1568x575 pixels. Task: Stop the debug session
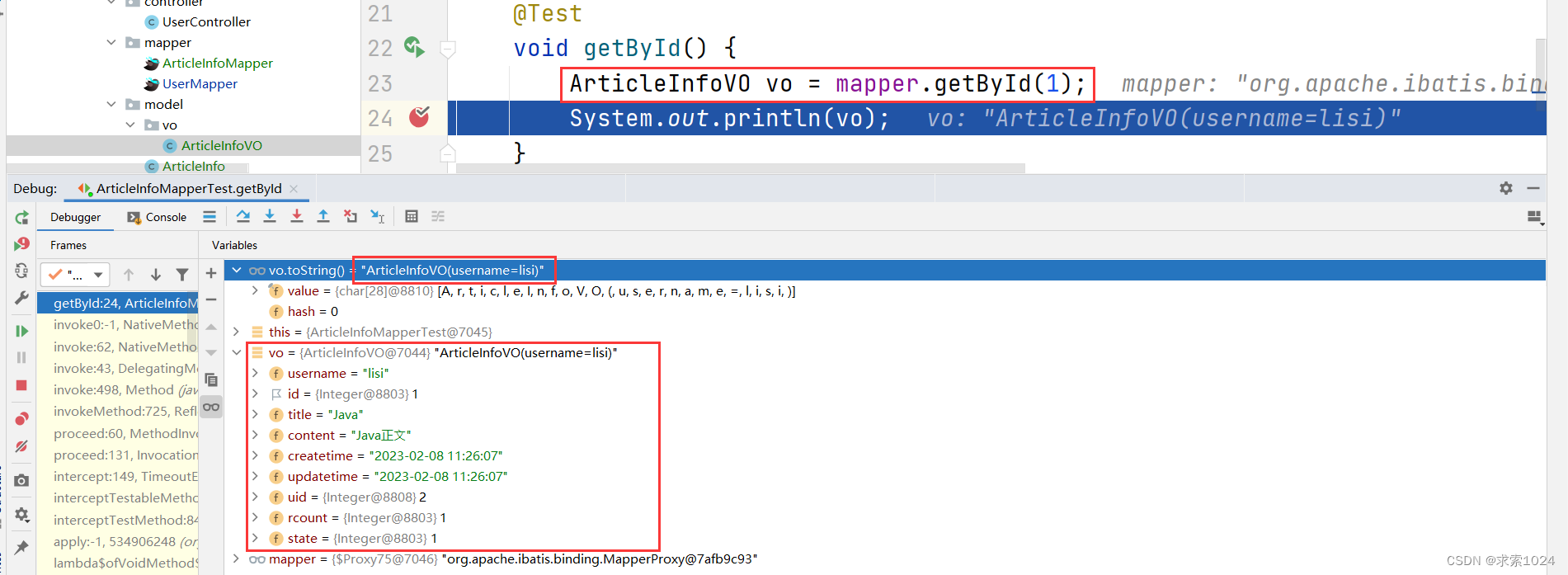22,385
